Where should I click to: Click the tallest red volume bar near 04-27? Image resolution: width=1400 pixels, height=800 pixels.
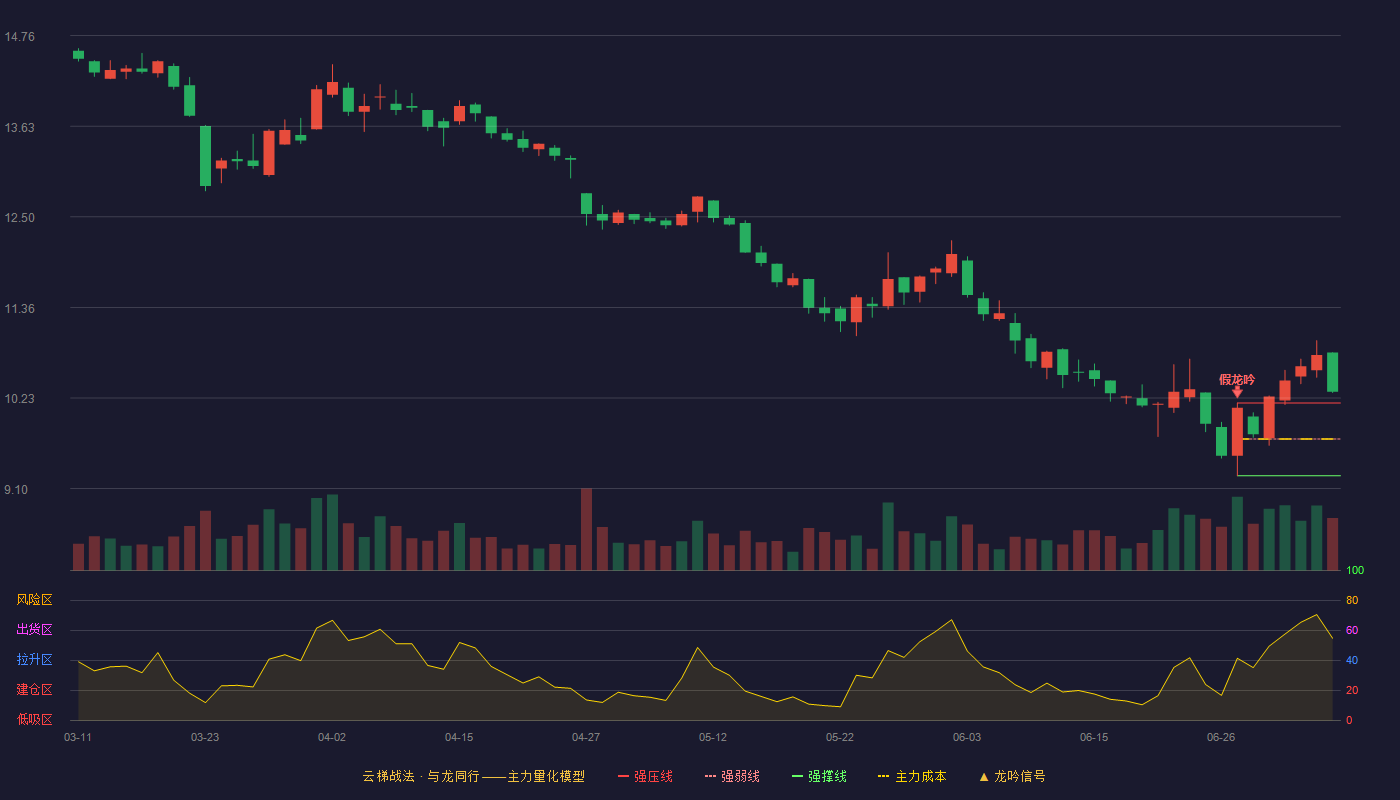click(x=586, y=529)
